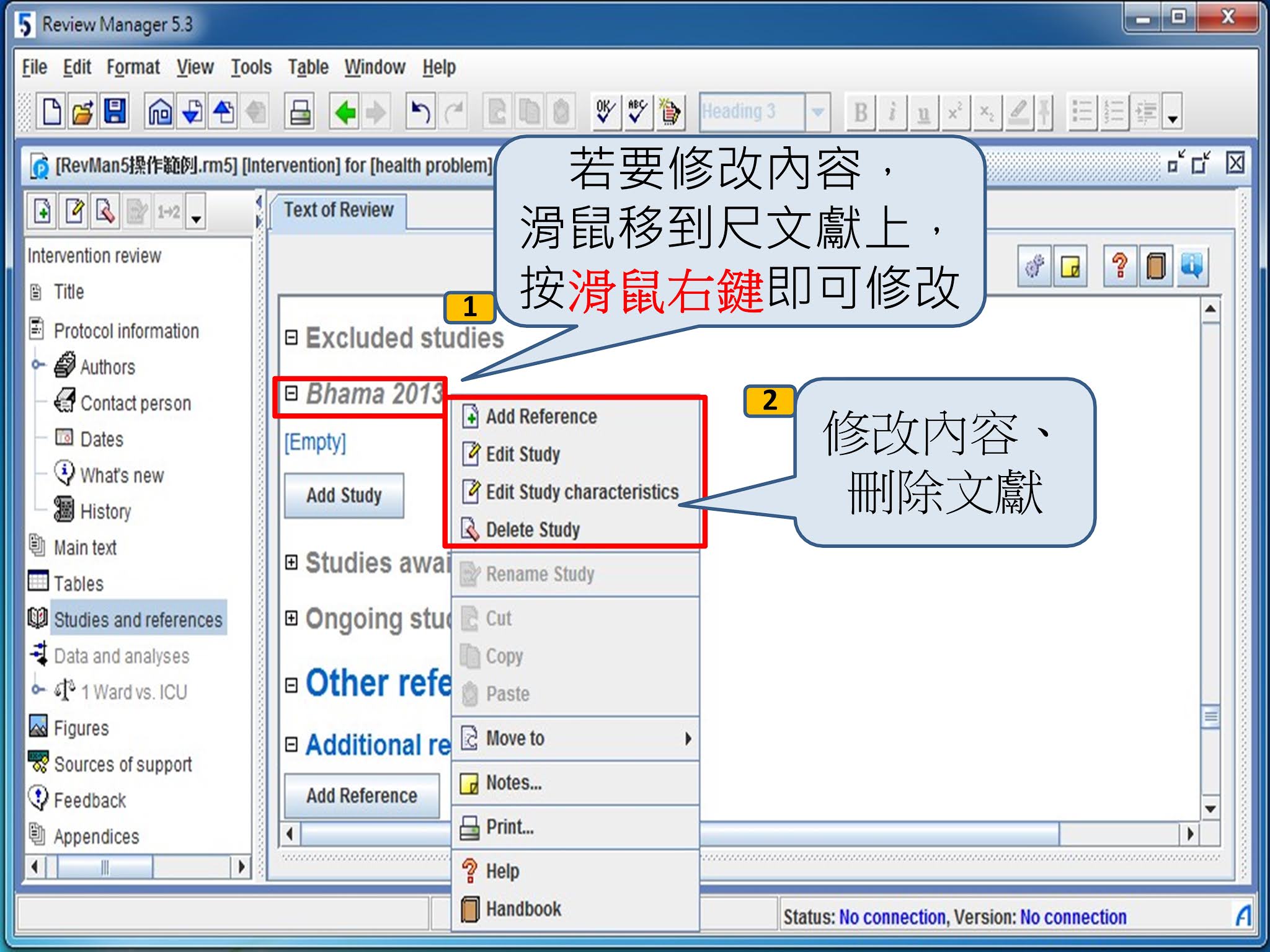Click the green back arrow toolbar icon

coord(345,112)
